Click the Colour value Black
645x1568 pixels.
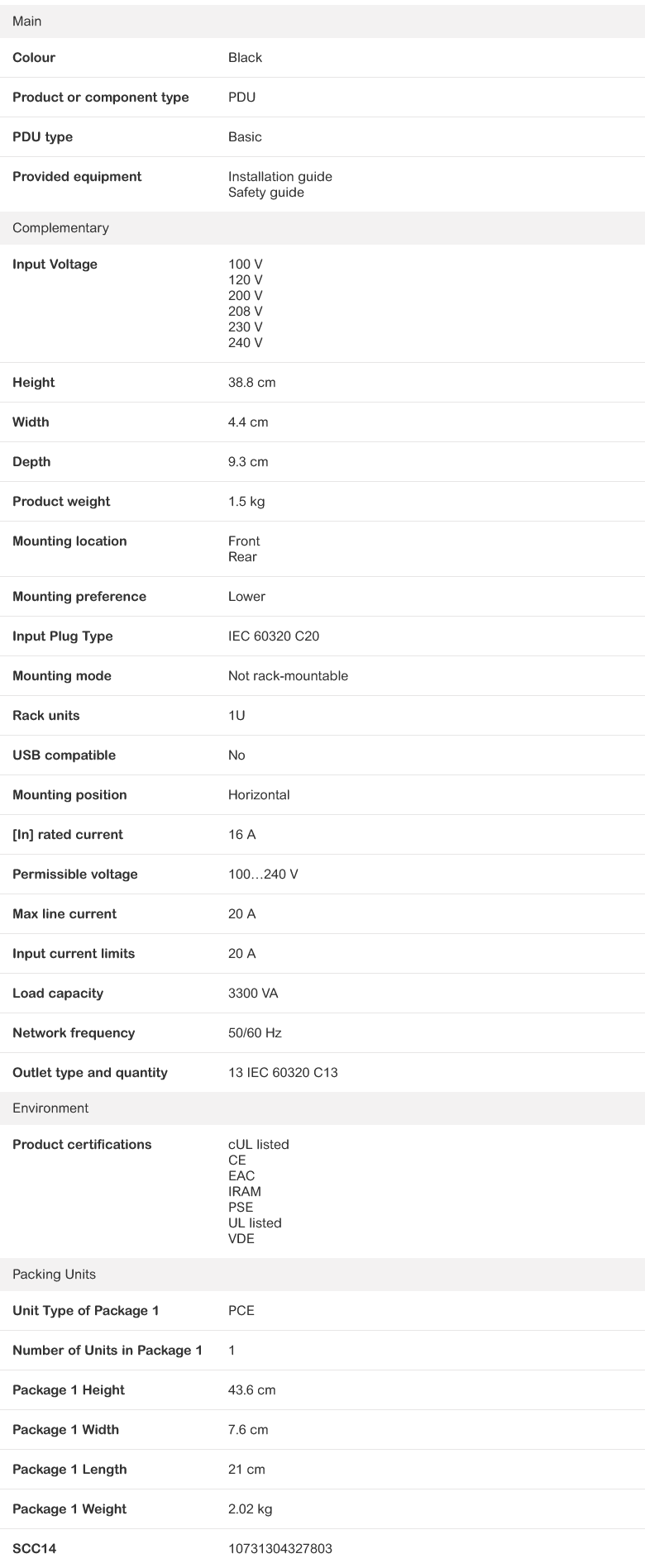245,58
